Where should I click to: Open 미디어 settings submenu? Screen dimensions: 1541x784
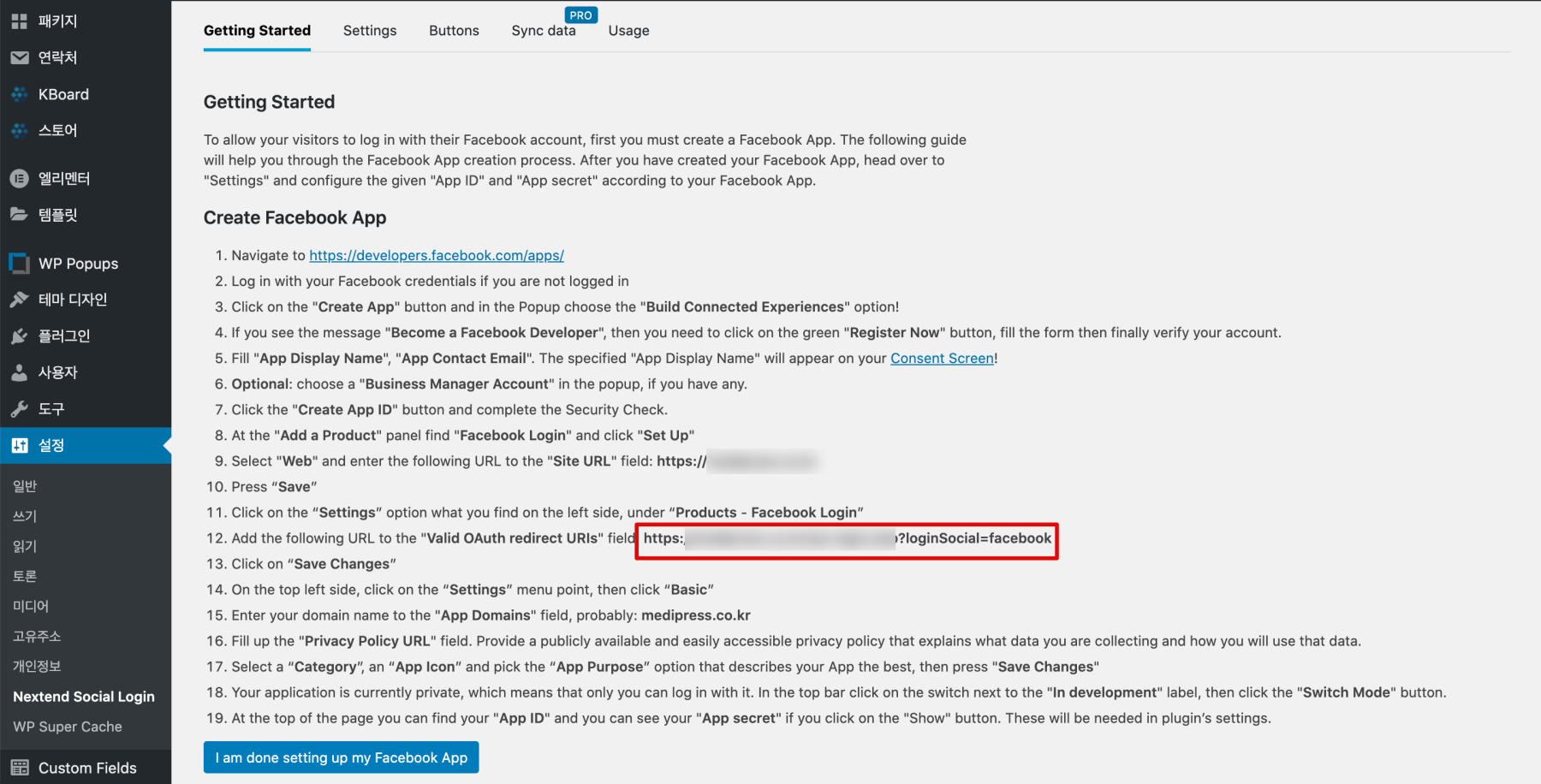pyautogui.click(x=31, y=606)
